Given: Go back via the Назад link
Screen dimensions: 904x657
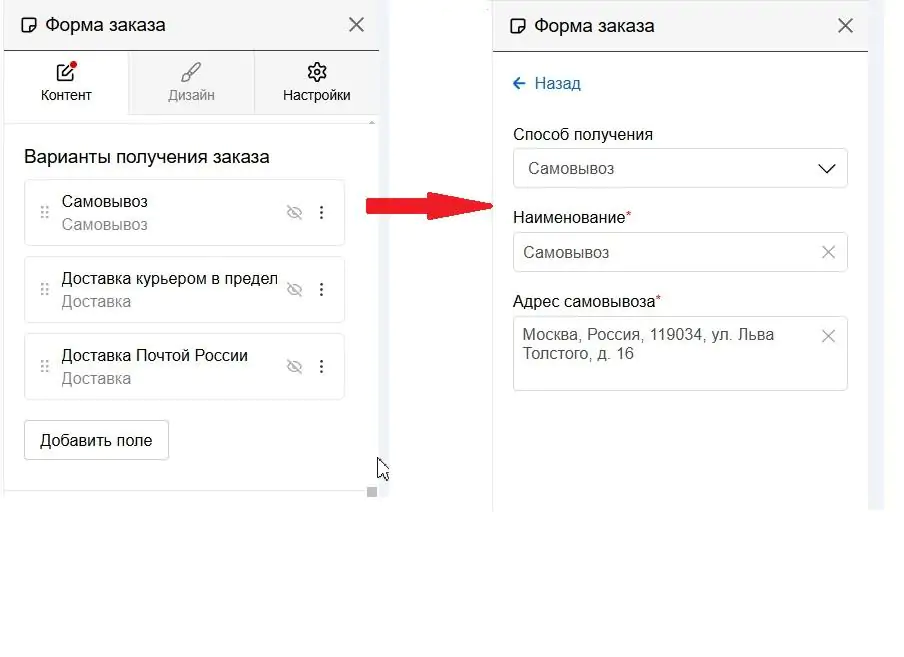Looking at the screenshot, I should click(x=547, y=84).
